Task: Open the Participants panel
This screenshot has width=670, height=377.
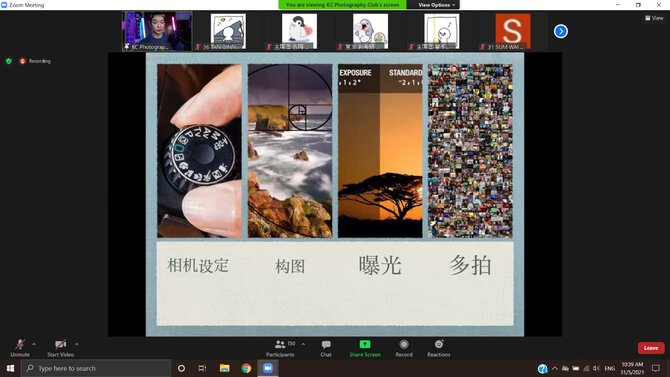Action: point(280,348)
